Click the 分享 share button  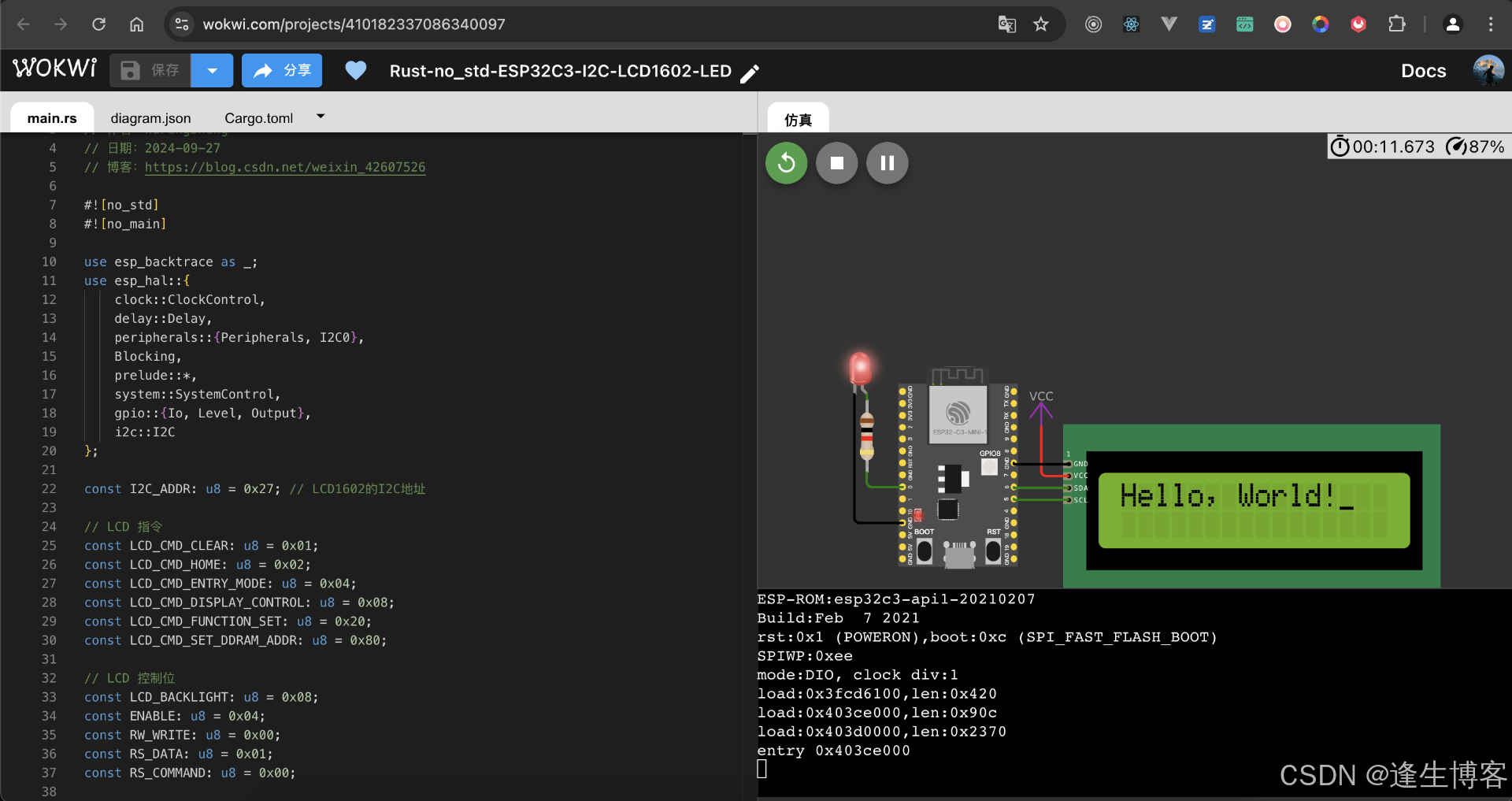point(282,71)
